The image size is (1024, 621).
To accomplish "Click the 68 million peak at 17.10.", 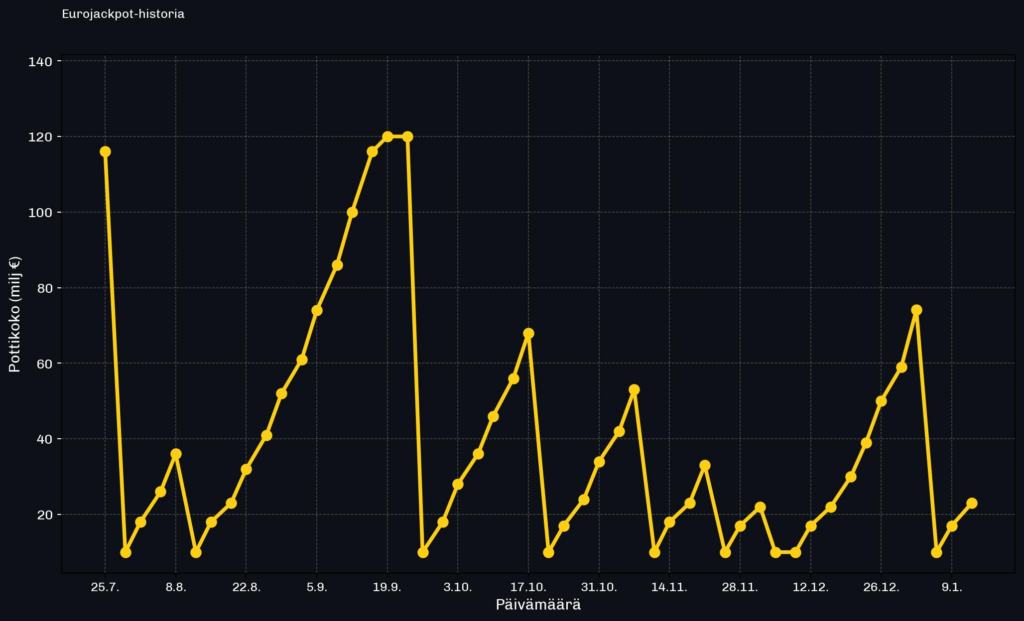I will tap(528, 333).
